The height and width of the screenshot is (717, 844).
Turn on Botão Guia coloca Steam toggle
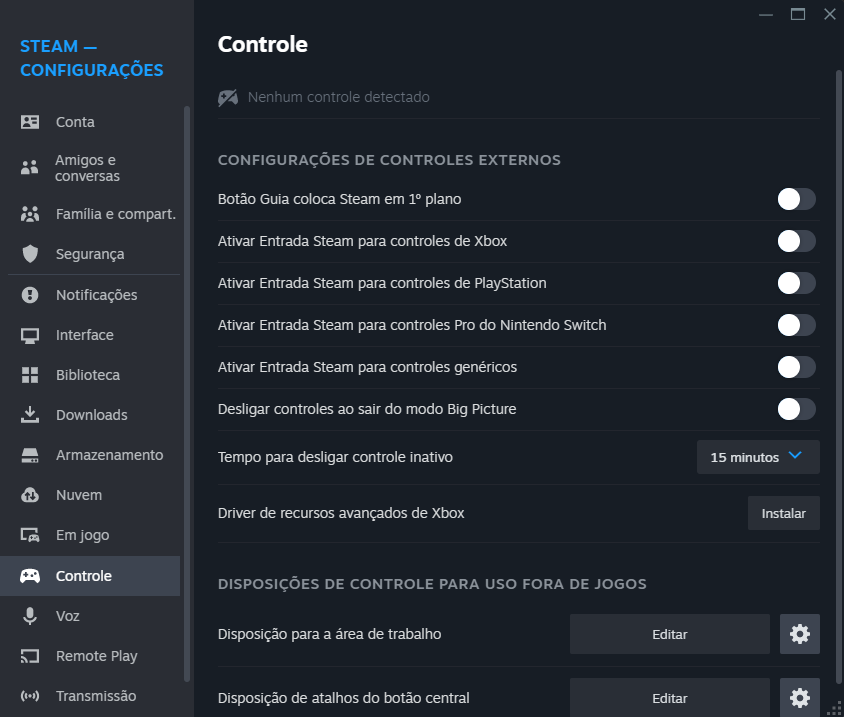pos(797,199)
